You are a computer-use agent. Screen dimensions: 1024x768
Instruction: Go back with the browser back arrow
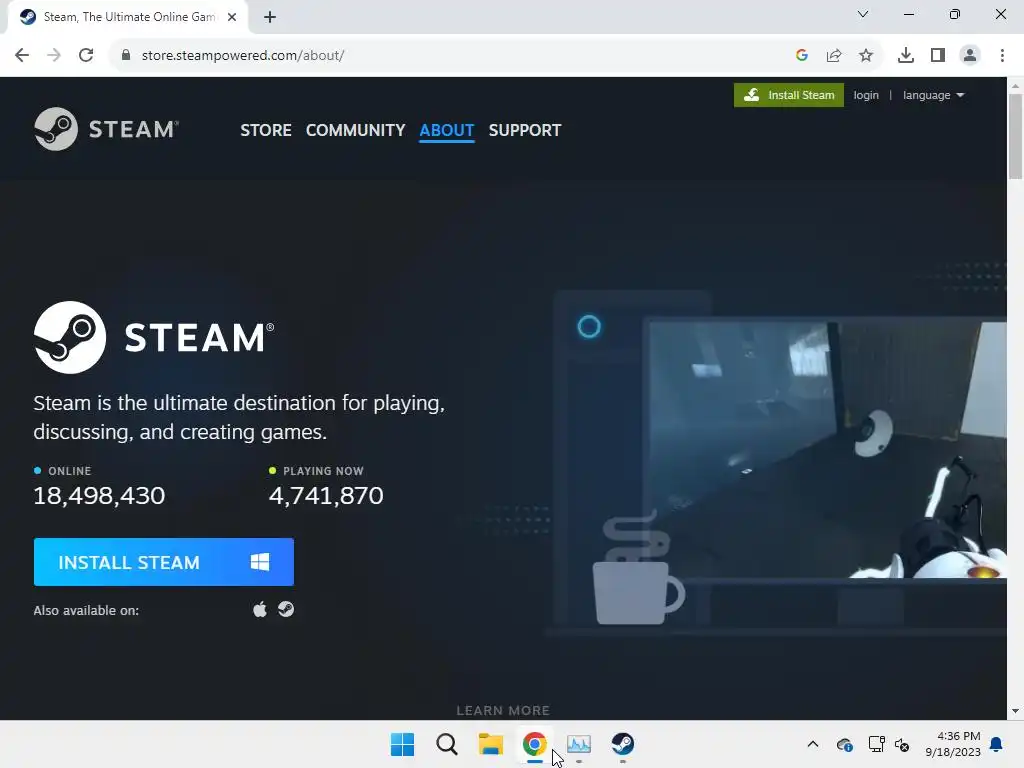(x=22, y=55)
